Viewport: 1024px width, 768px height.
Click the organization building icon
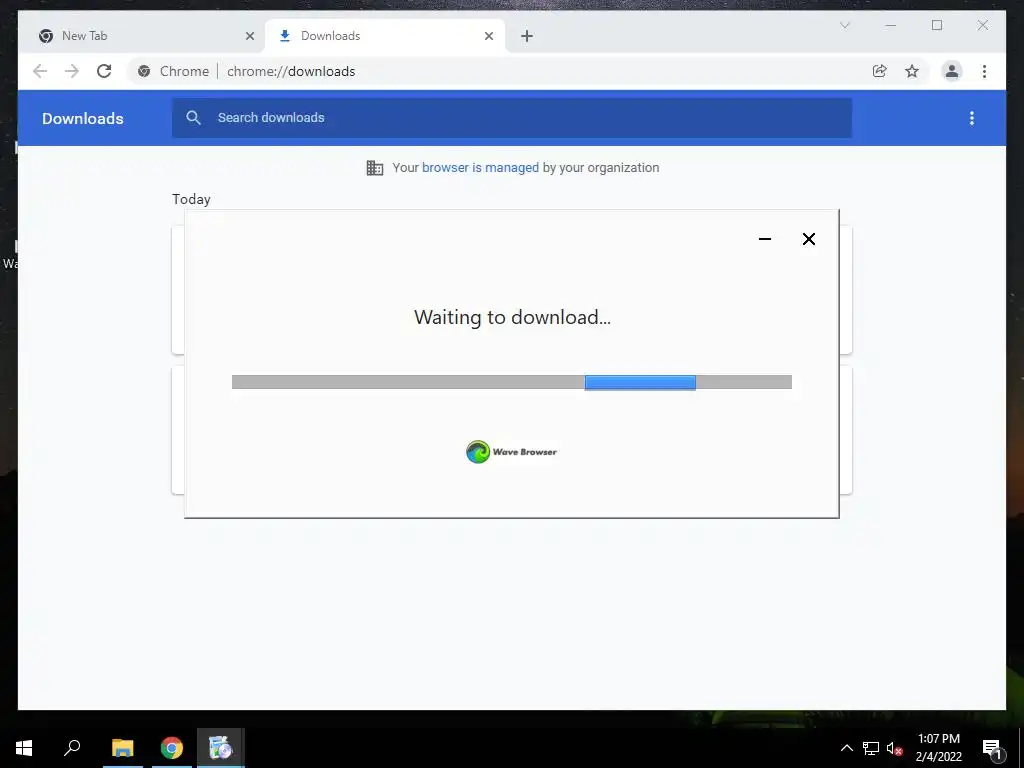(375, 168)
